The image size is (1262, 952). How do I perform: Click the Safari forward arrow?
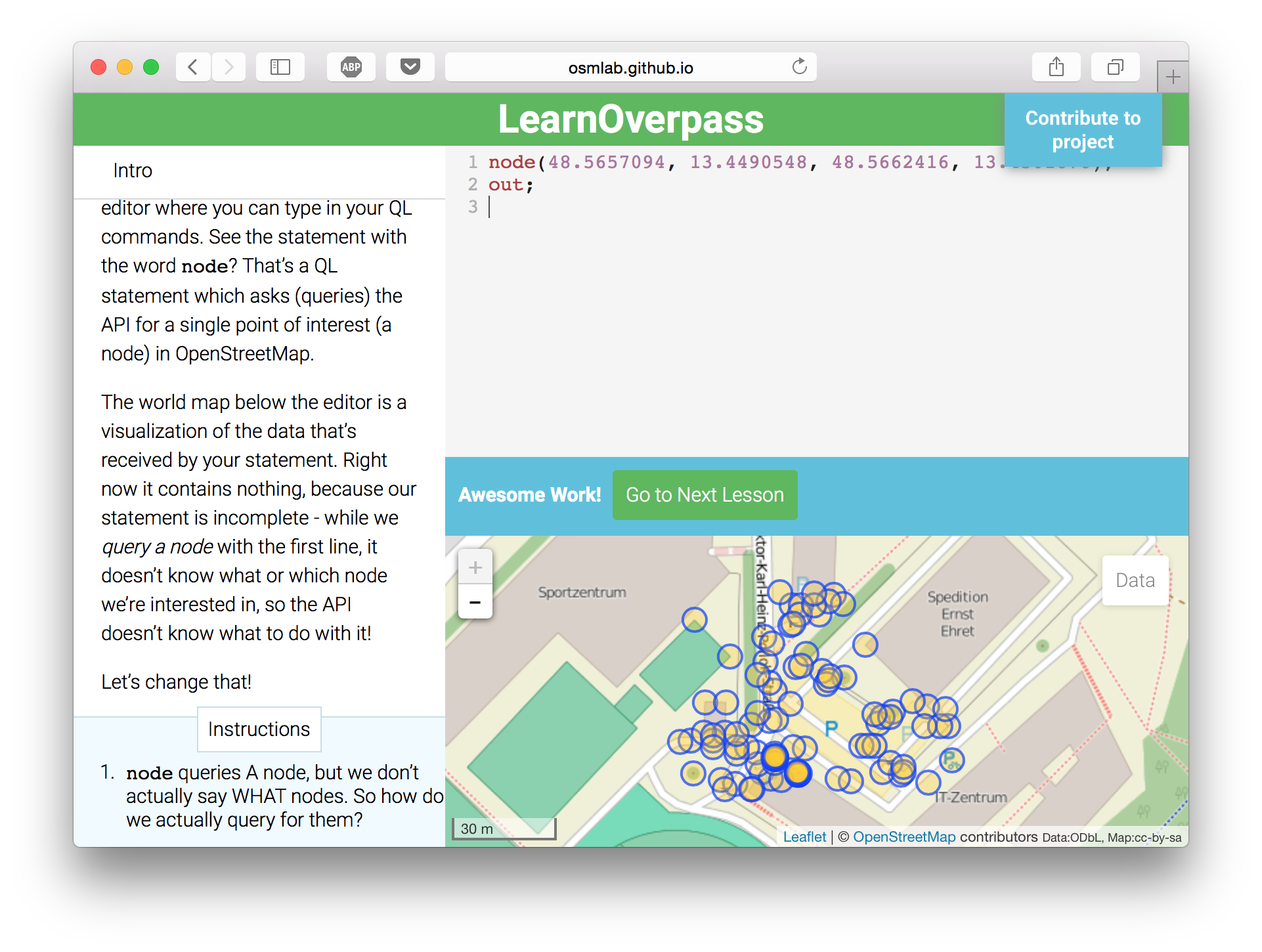tap(228, 67)
